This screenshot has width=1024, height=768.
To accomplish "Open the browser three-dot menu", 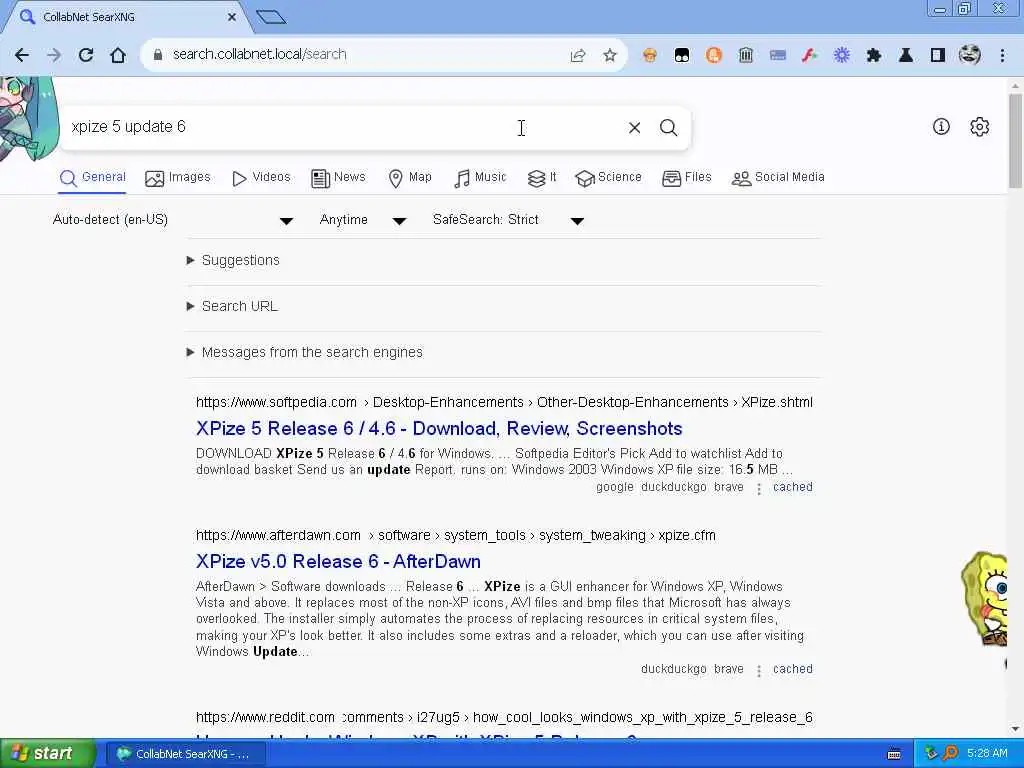I will point(1002,56).
